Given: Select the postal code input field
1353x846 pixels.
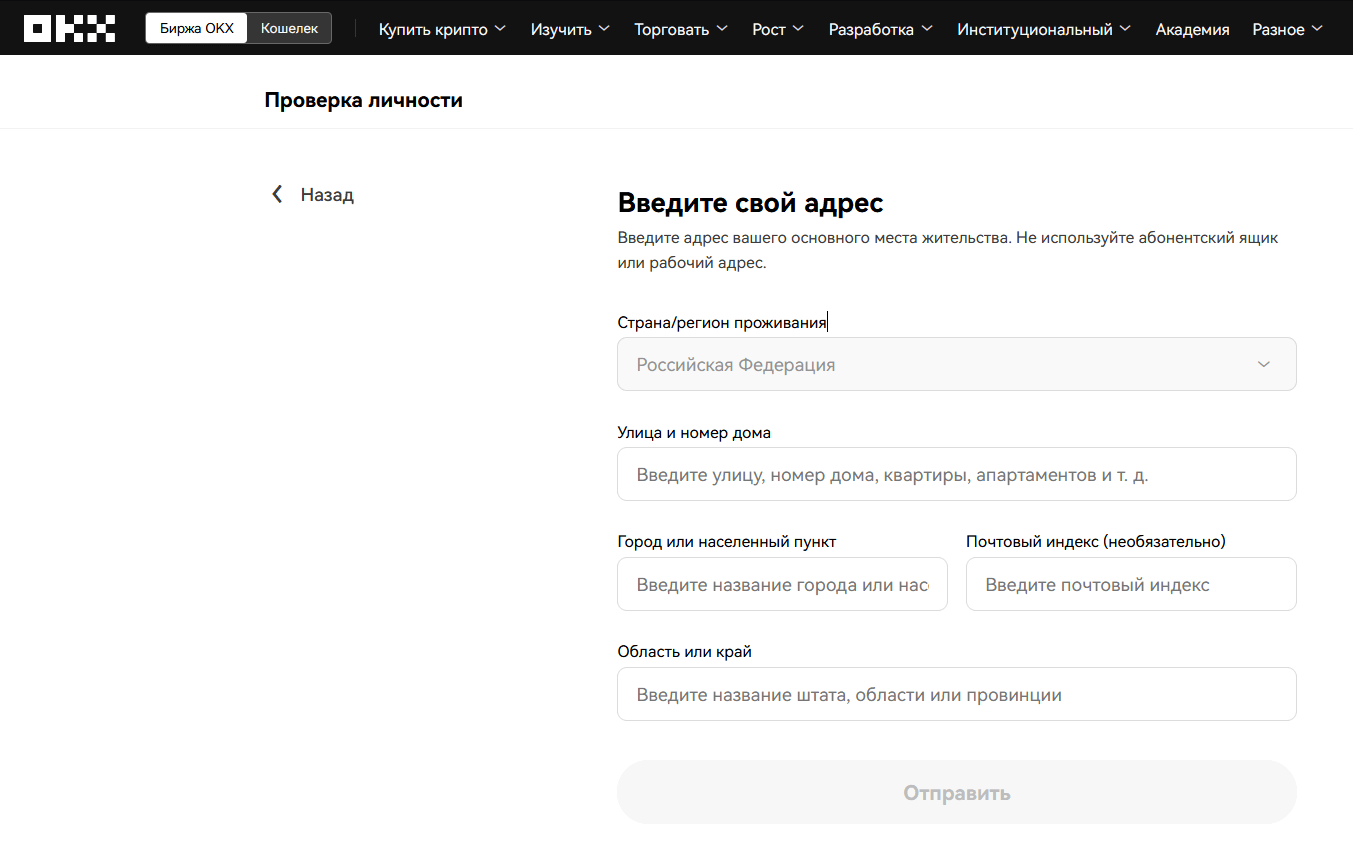Looking at the screenshot, I should coord(1130,584).
